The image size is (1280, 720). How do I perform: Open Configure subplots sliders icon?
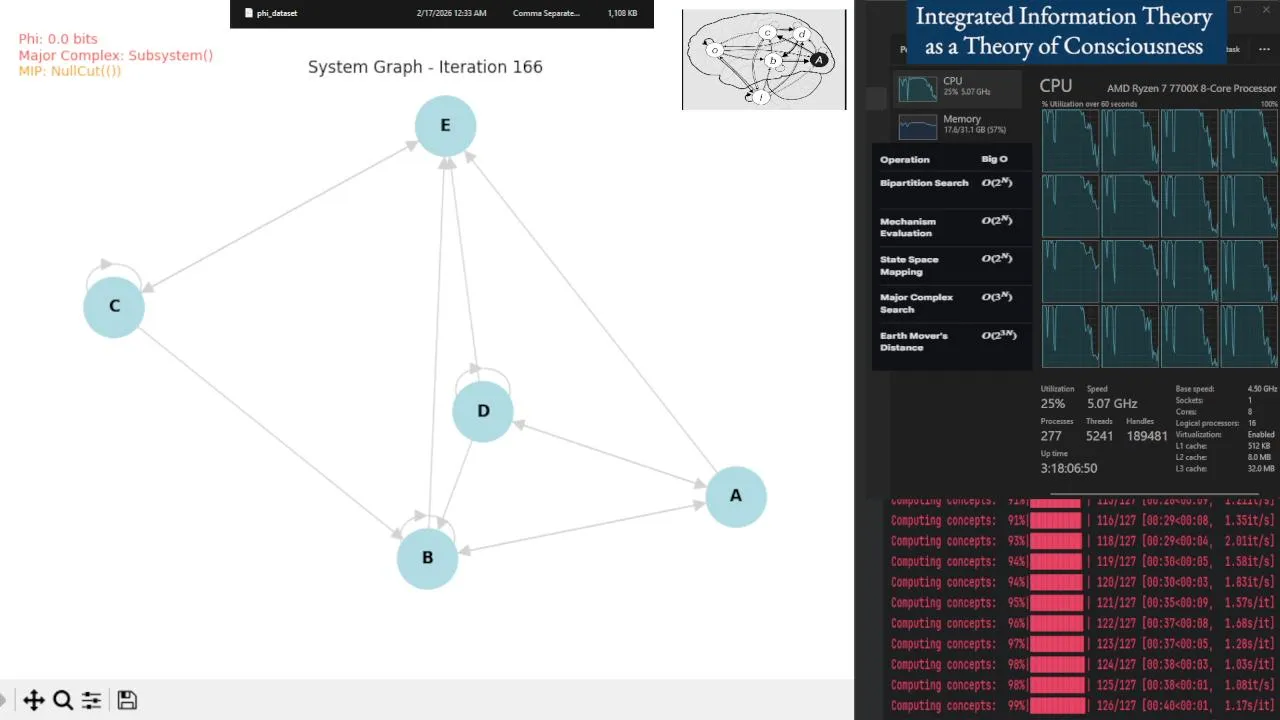91,700
